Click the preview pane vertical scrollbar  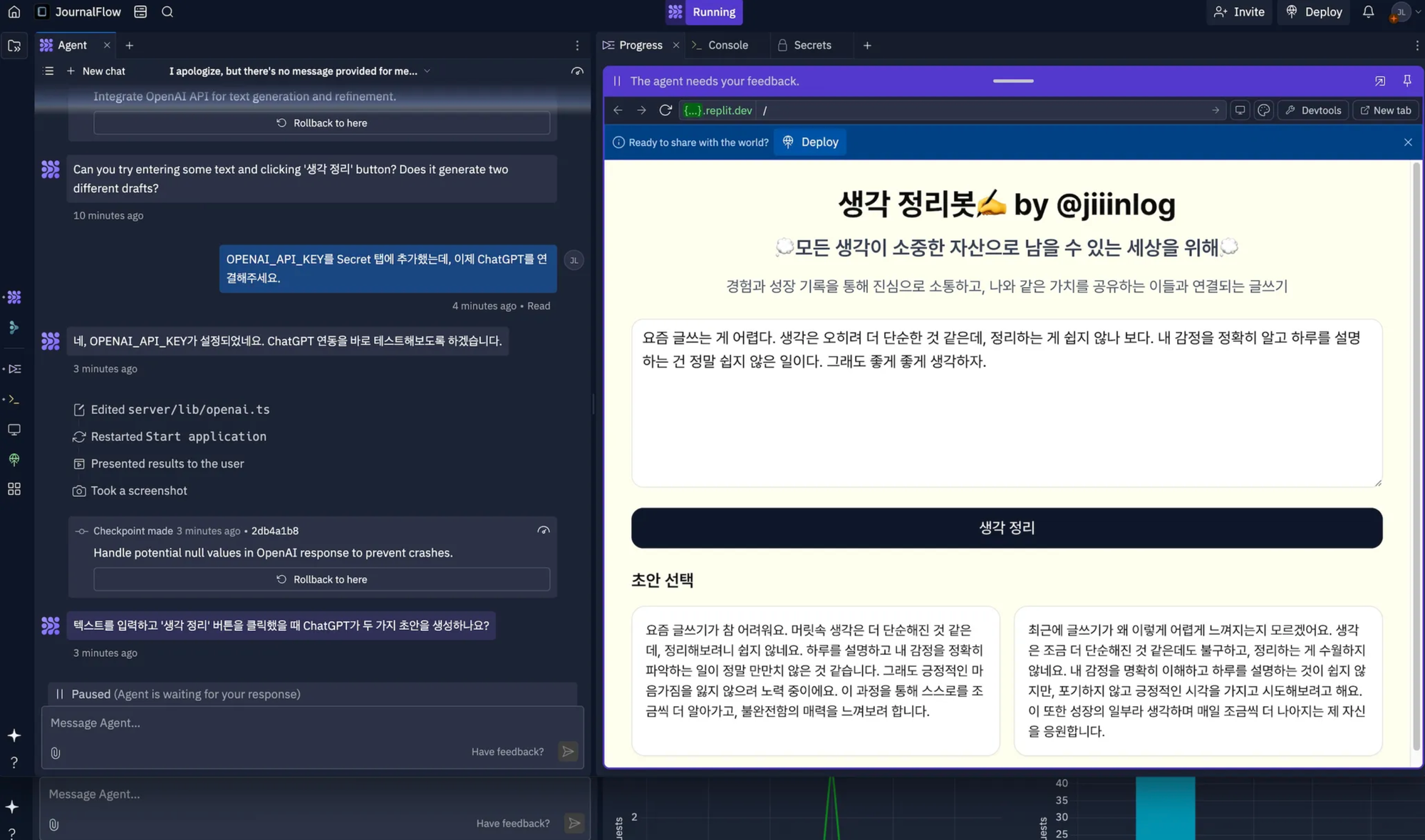(x=1416, y=456)
